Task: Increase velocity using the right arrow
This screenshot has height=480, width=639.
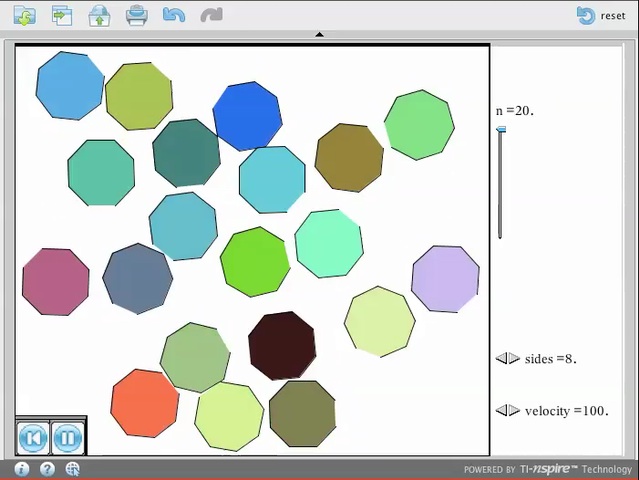Action: pyautogui.click(x=513, y=411)
